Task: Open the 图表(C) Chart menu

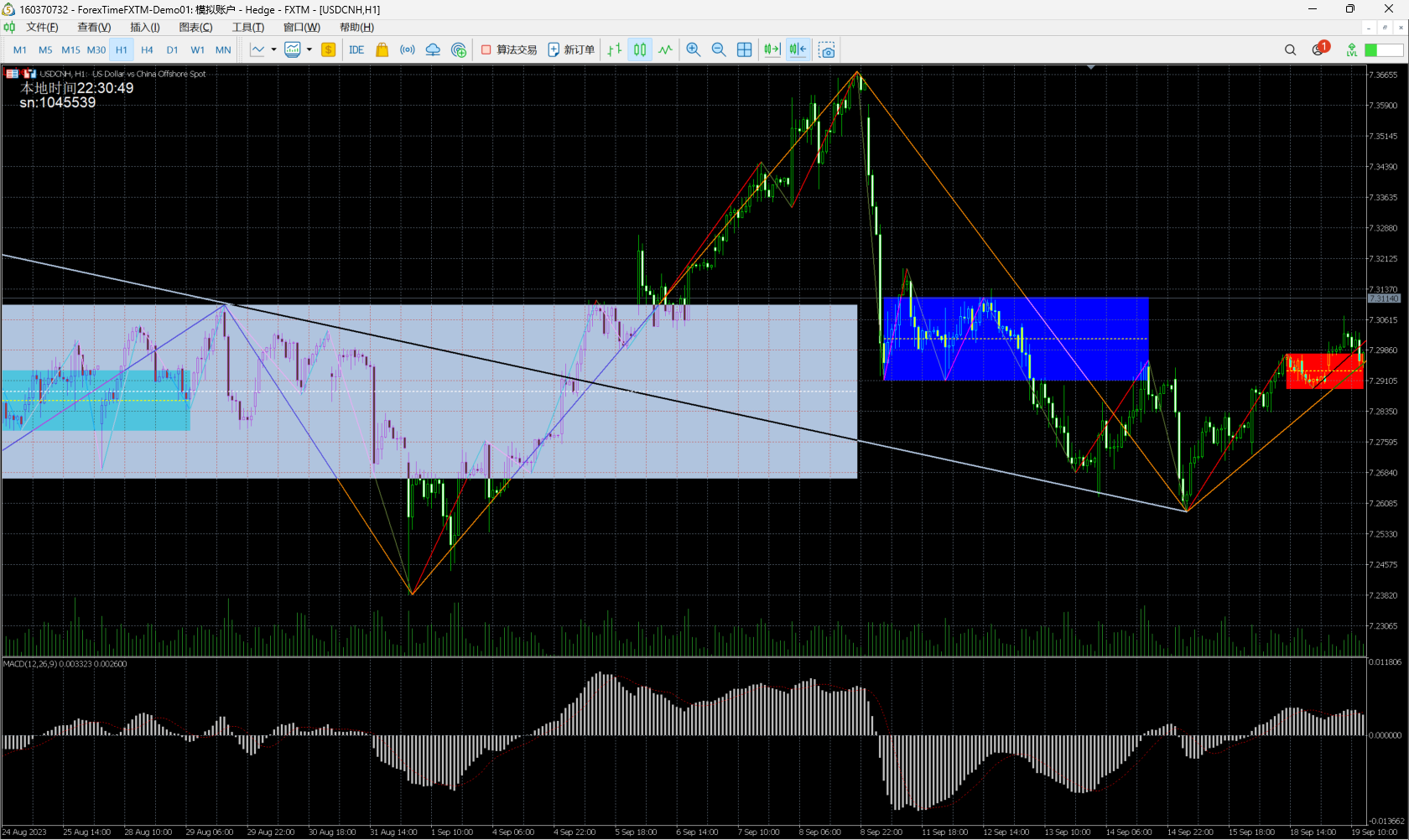Action: (x=195, y=28)
